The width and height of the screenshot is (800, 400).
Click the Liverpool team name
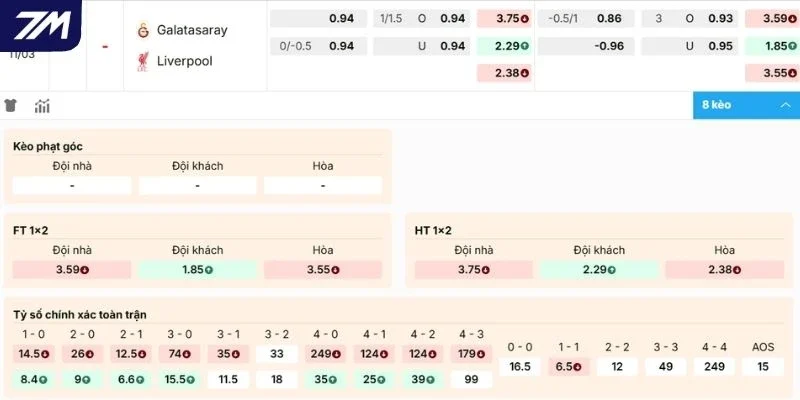(185, 61)
